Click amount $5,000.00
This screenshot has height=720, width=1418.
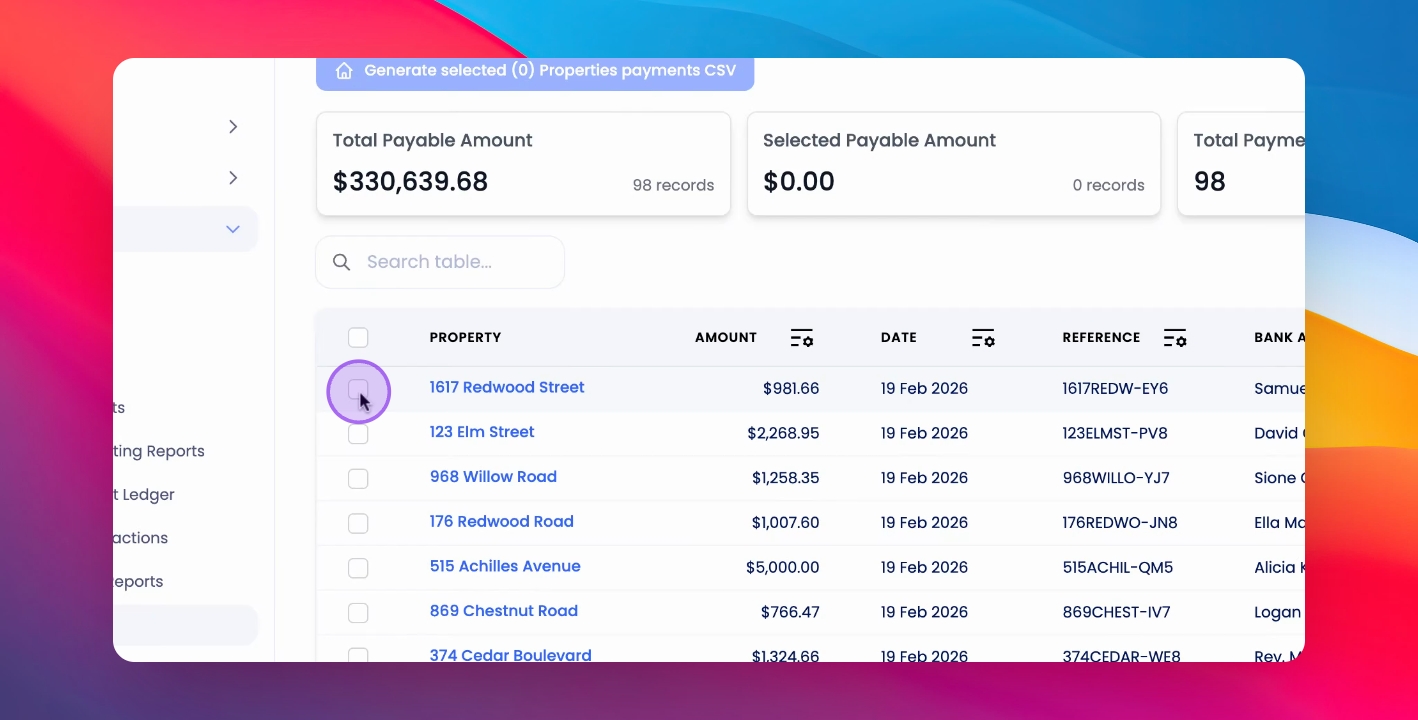[x=783, y=568]
